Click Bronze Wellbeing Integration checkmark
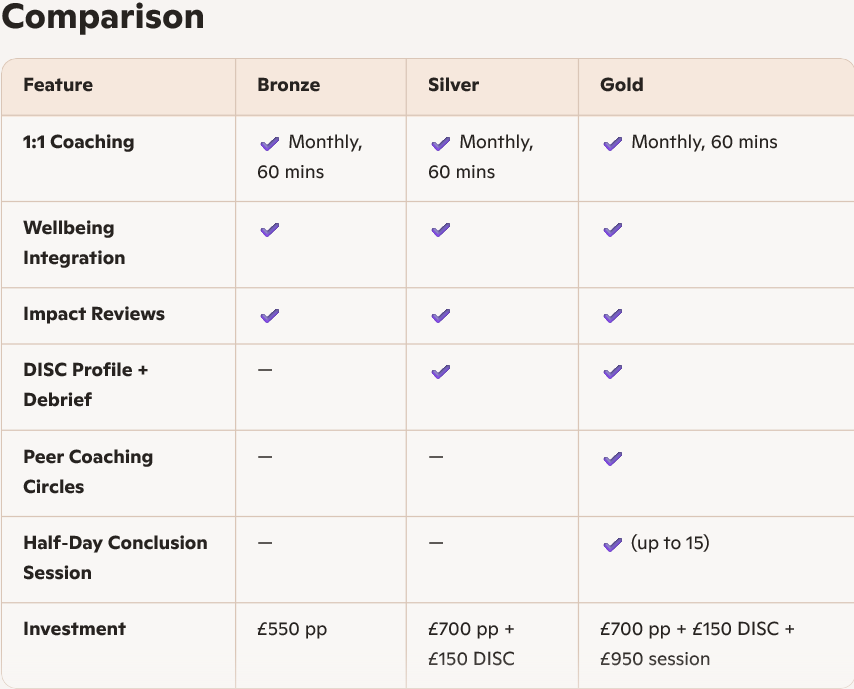 point(270,229)
